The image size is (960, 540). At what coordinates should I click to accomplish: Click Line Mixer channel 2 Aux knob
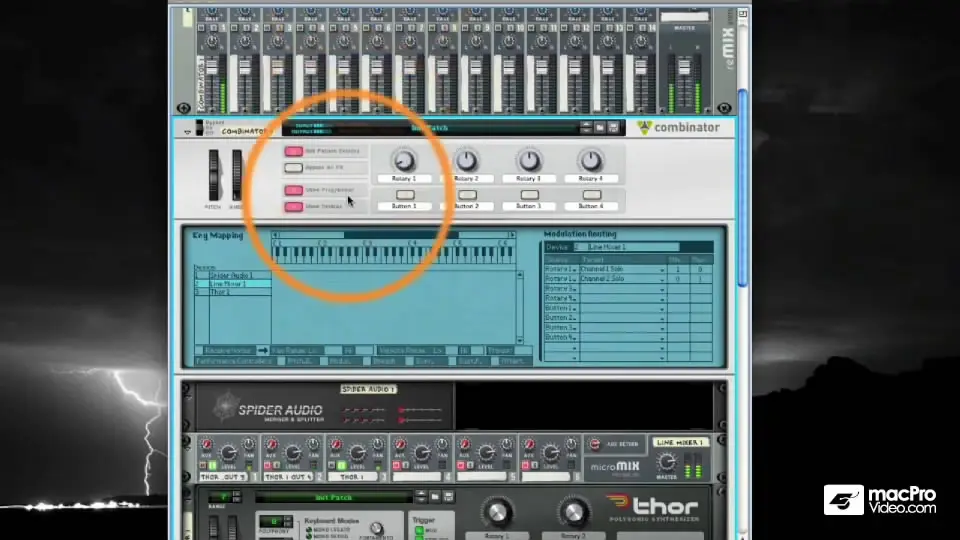tap(271, 444)
